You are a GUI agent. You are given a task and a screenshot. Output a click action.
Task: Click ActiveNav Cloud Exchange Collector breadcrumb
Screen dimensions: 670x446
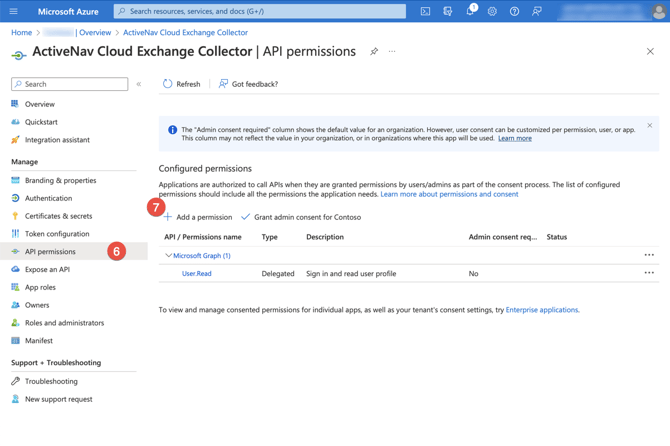pos(185,32)
